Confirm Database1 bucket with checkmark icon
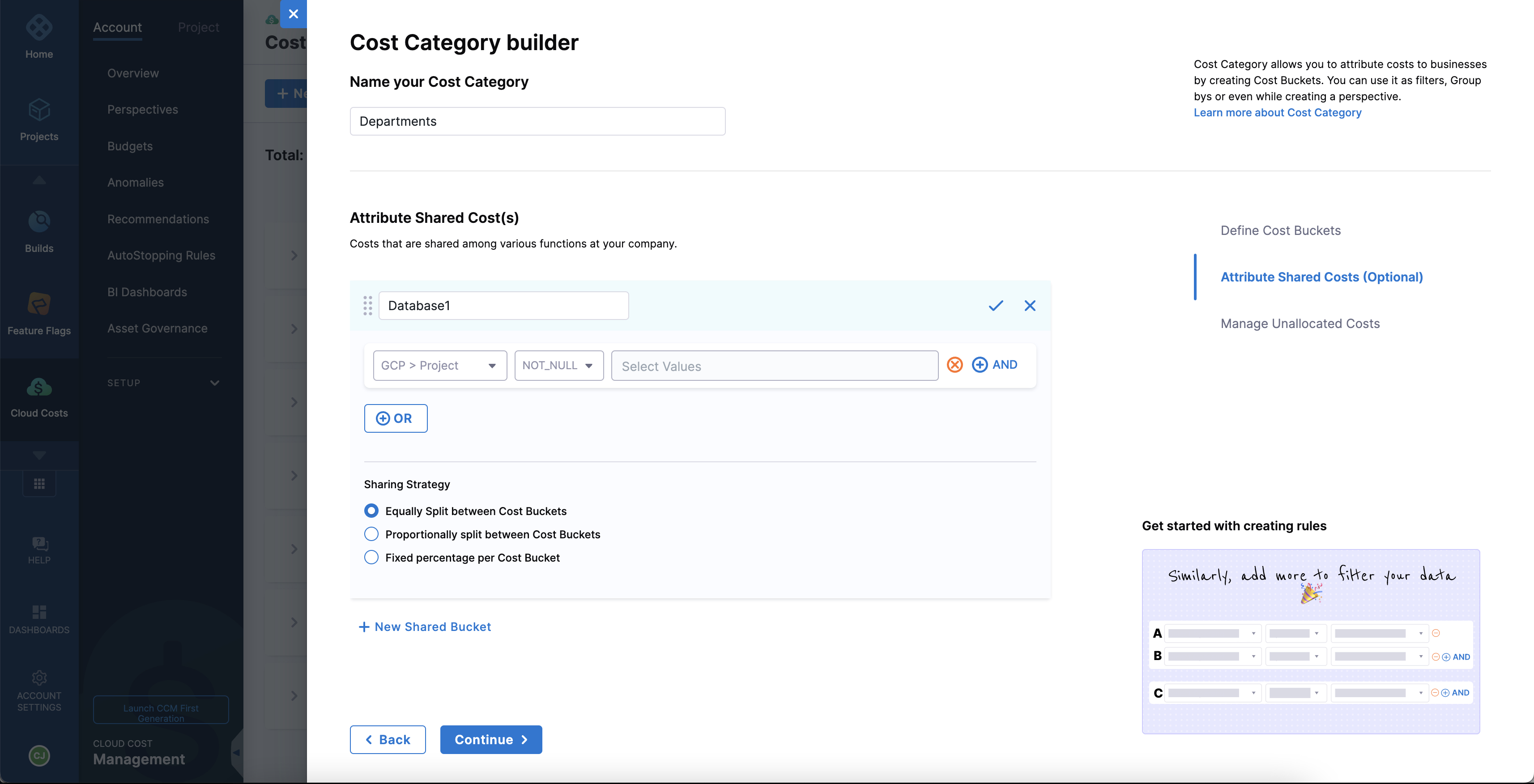1534x784 pixels. (996, 305)
